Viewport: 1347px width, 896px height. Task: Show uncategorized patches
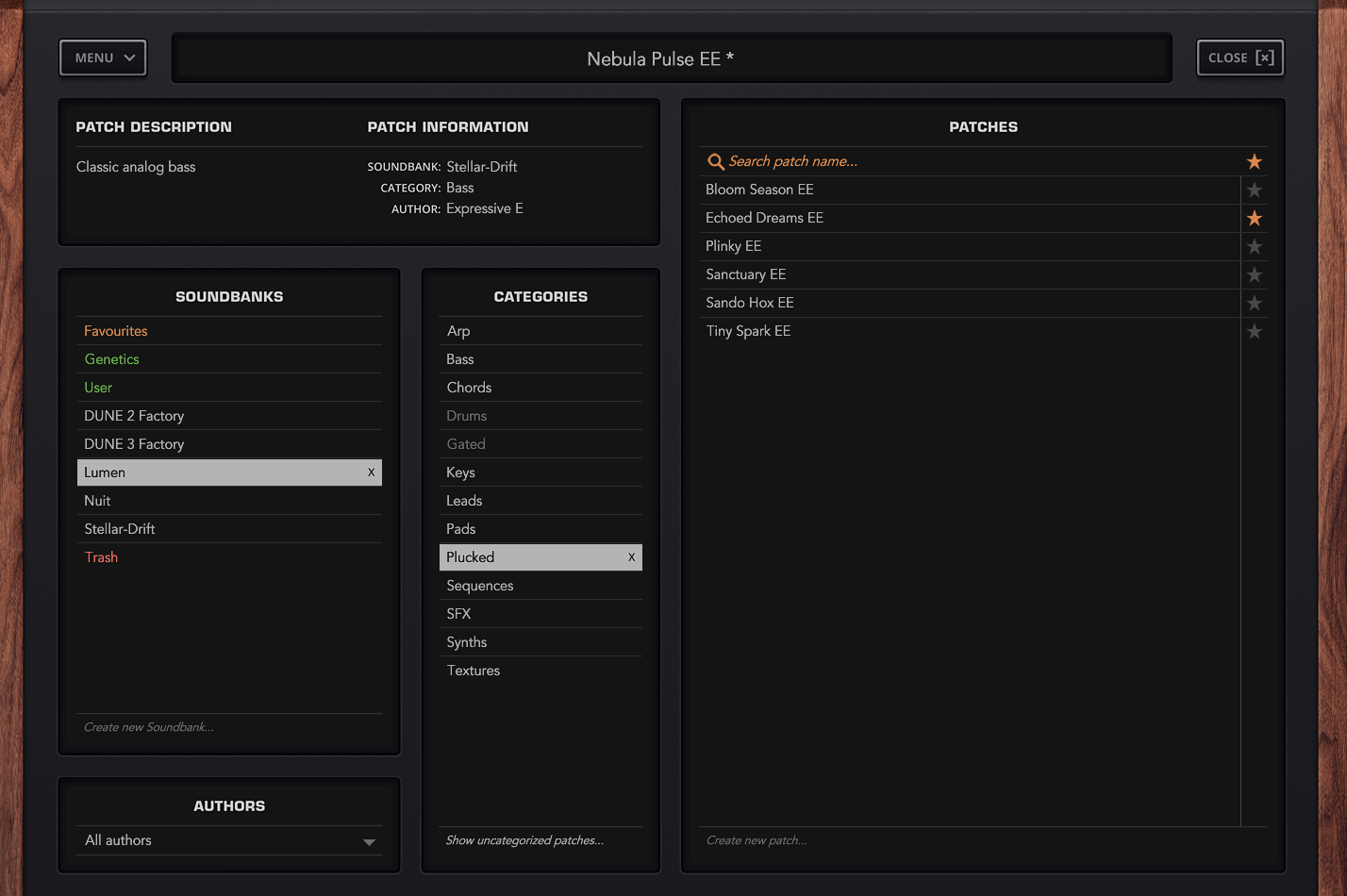[x=524, y=840]
